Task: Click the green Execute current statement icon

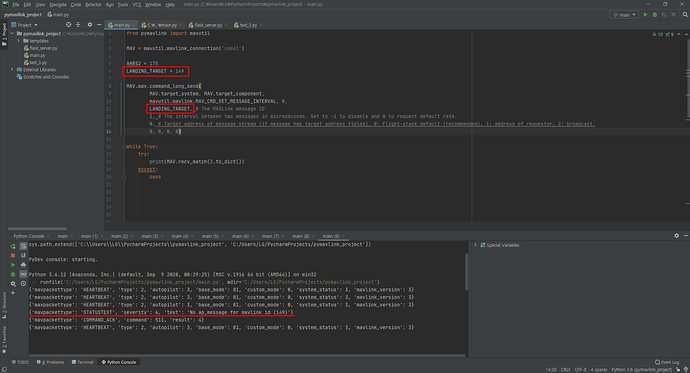Action: click(x=12, y=265)
